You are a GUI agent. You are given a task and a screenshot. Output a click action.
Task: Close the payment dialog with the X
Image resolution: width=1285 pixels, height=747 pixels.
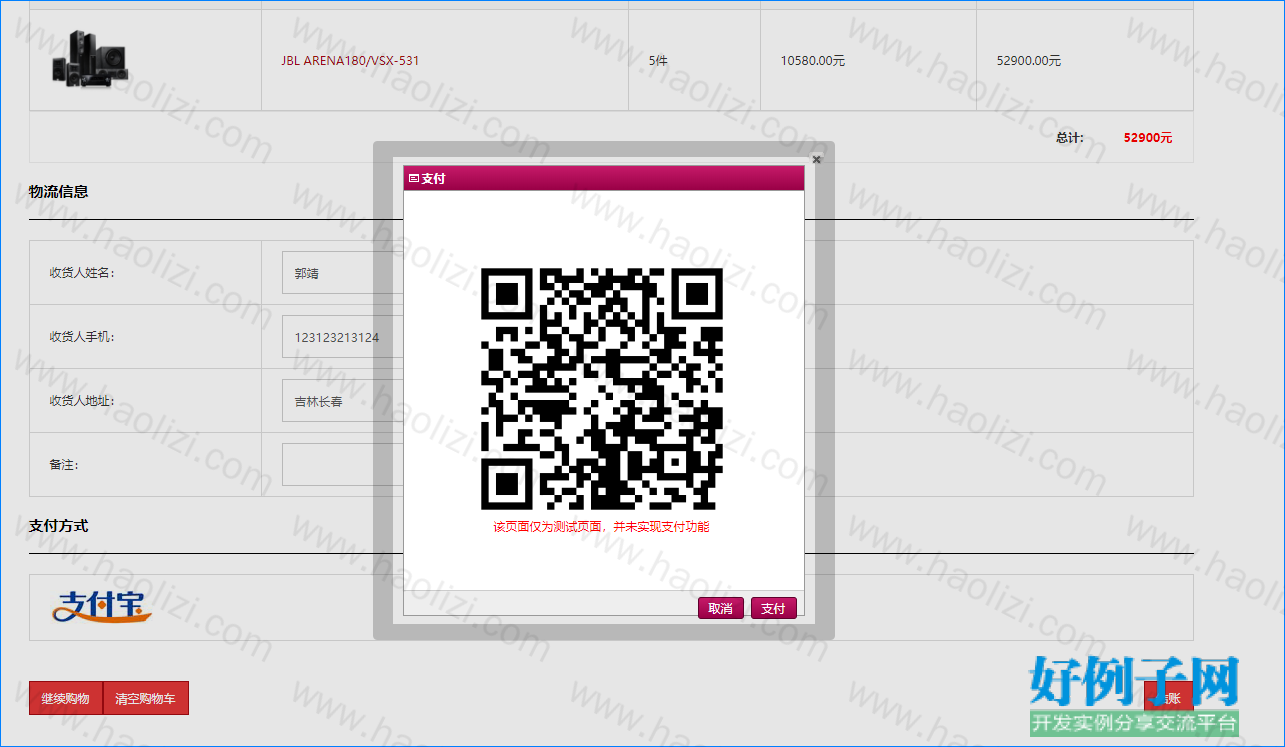coord(817,159)
